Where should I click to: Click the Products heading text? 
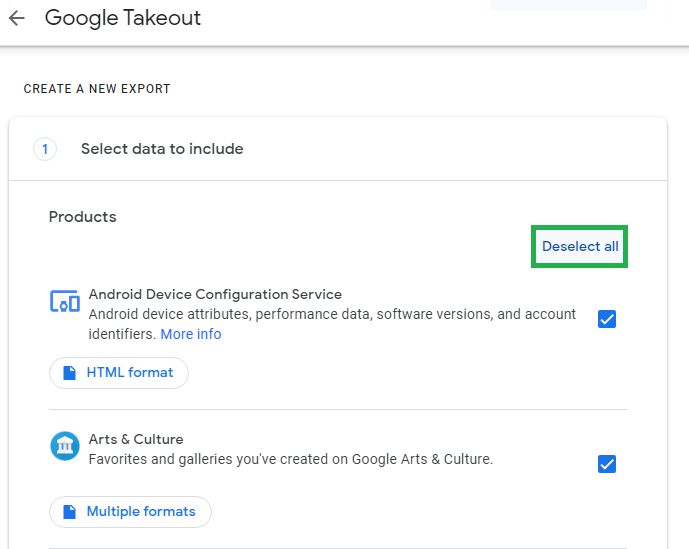(83, 217)
